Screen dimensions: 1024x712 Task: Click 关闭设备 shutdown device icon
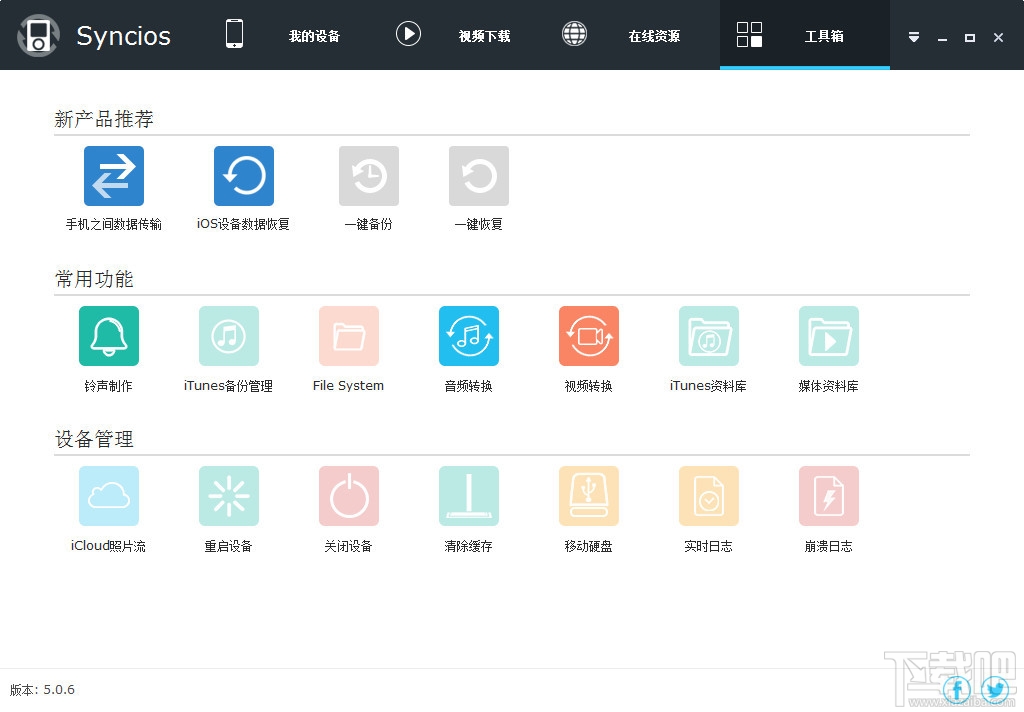point(349,496)
